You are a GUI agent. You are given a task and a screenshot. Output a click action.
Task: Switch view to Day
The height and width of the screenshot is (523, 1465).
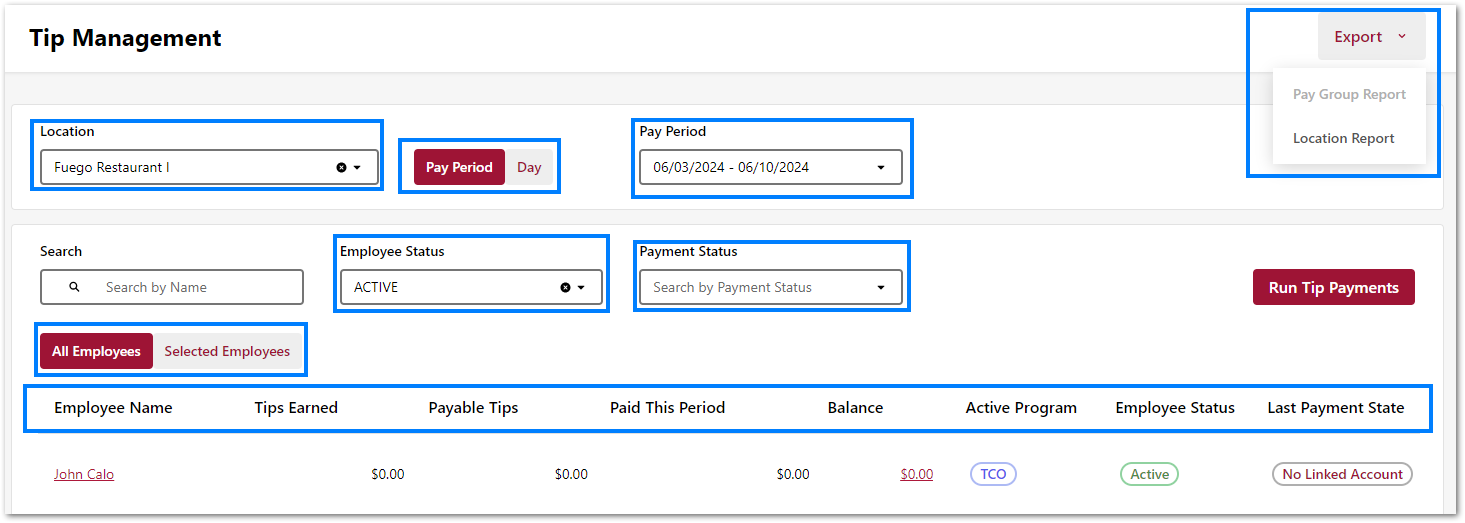529,168
